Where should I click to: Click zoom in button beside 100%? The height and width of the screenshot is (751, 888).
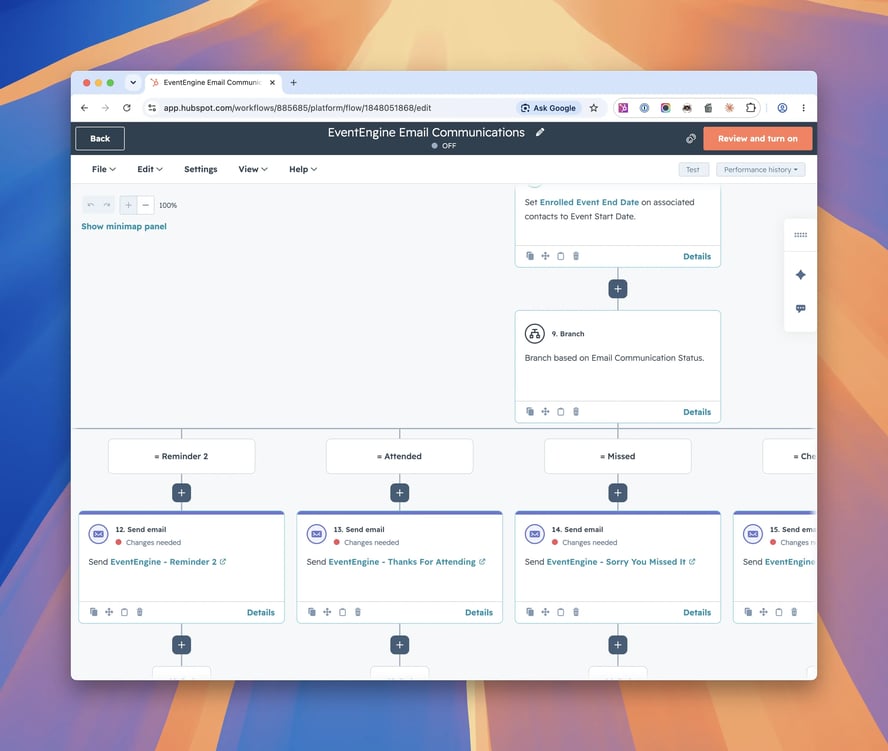coord(129,205)
